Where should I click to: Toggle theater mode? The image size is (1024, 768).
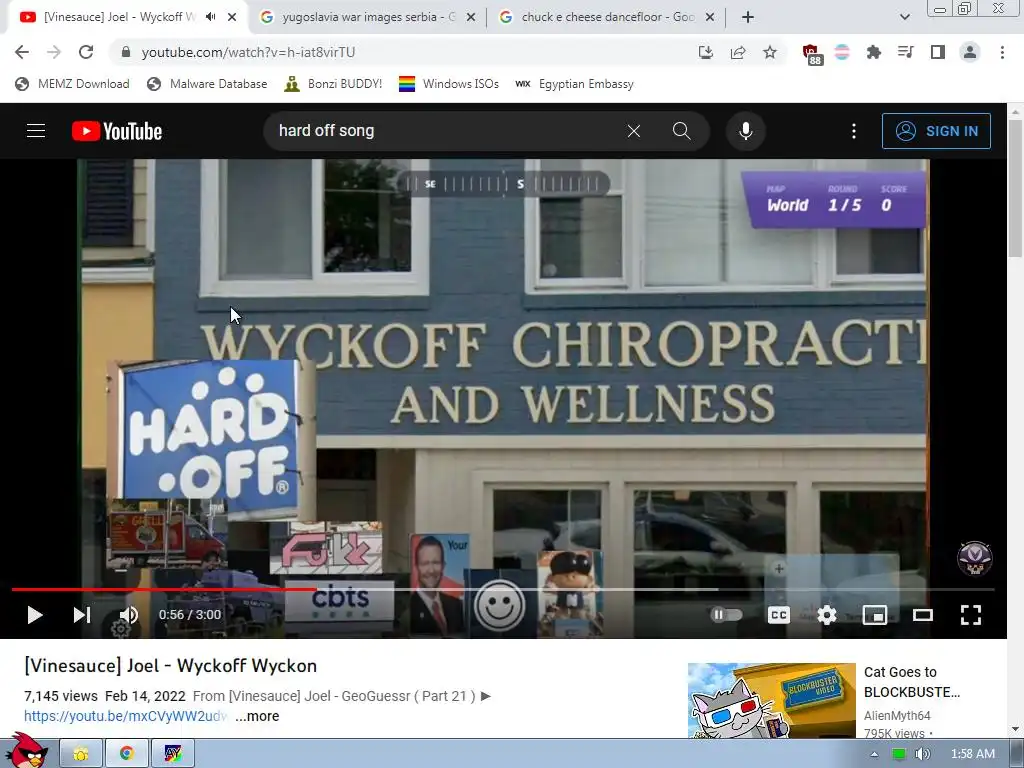[922, 615]
